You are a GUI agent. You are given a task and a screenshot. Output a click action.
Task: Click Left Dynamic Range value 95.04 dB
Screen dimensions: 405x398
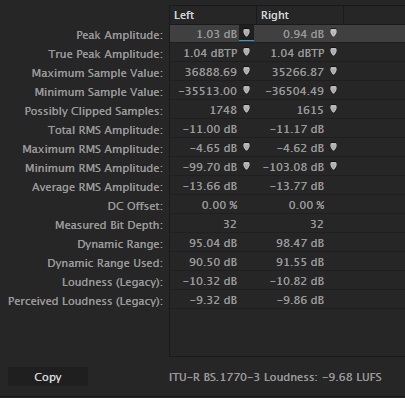(213, 243)
